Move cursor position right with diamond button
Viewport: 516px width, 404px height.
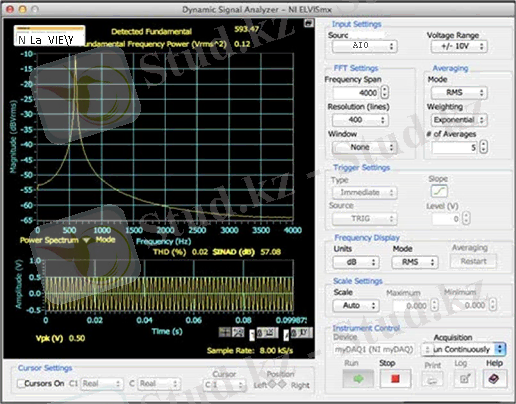pos(282,385)
